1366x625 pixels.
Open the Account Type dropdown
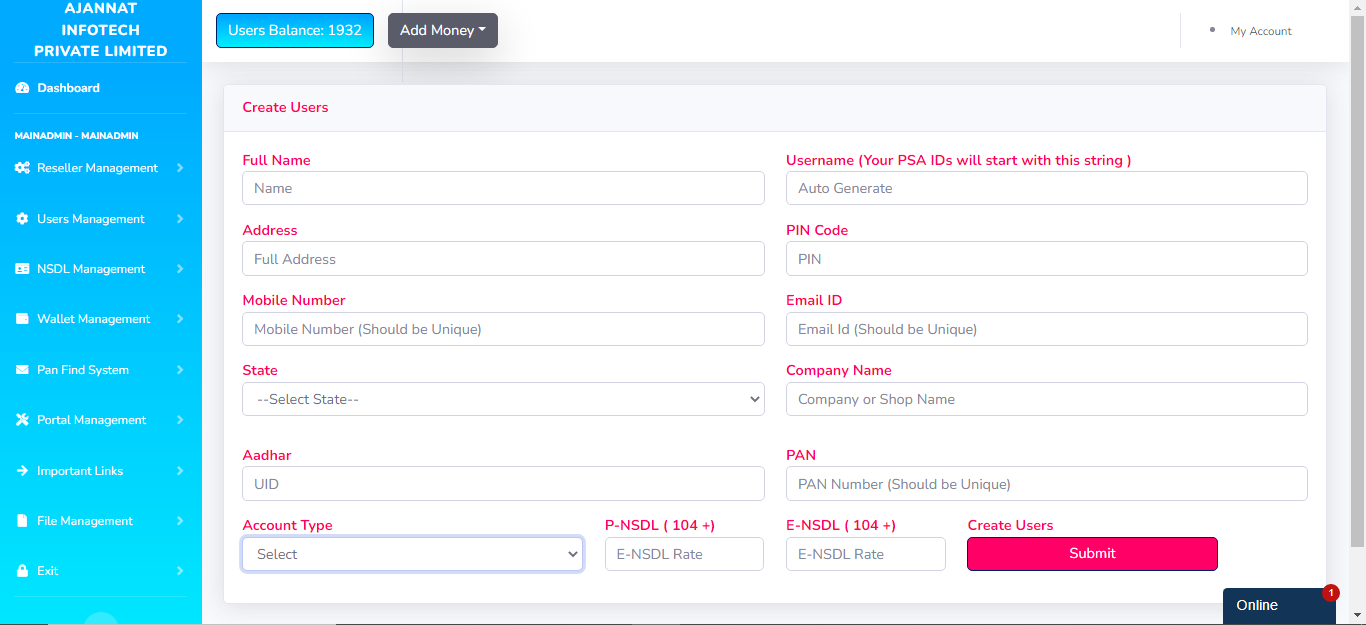point(412,554)
